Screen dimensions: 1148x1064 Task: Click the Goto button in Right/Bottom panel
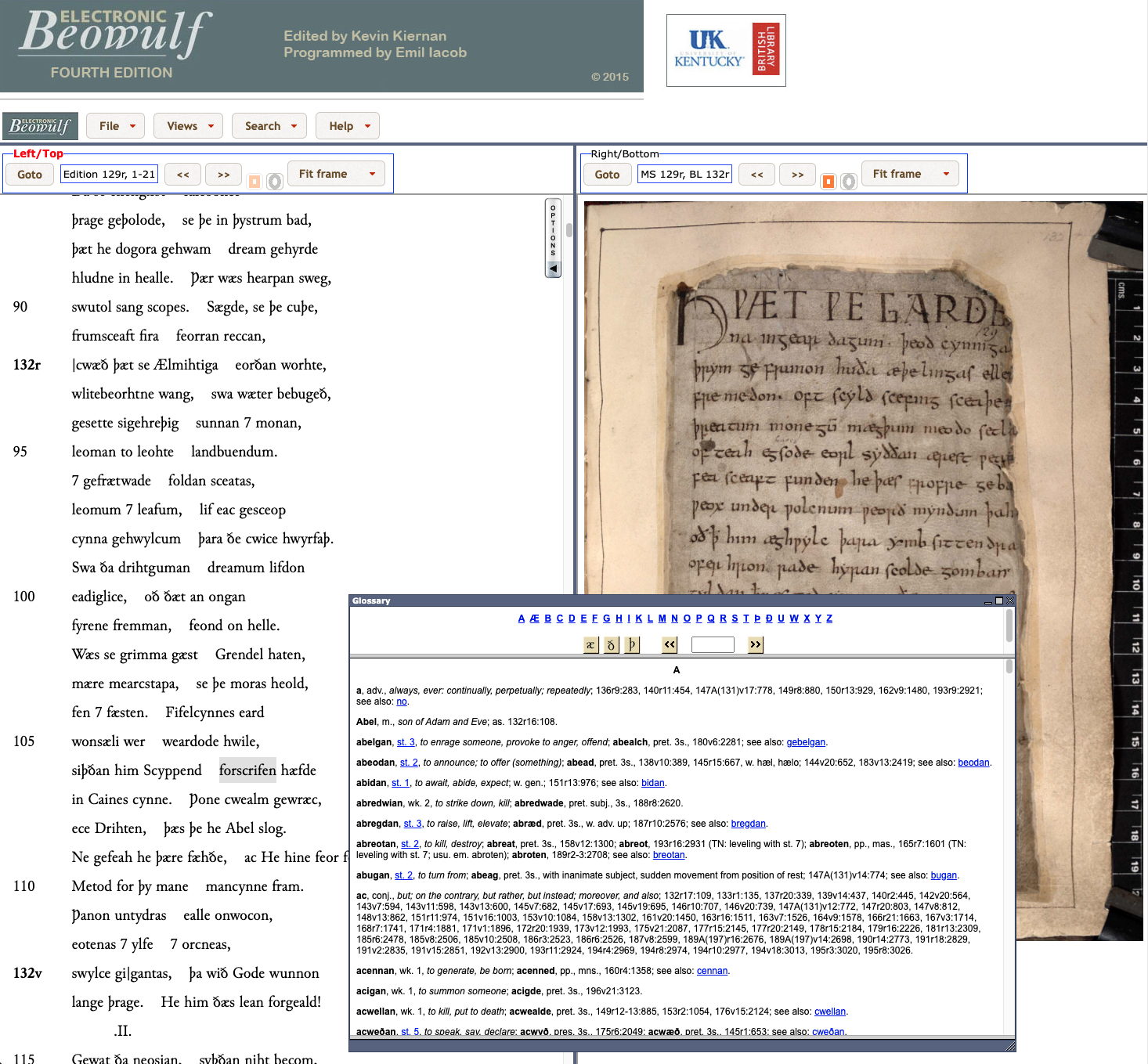(607, 174)
